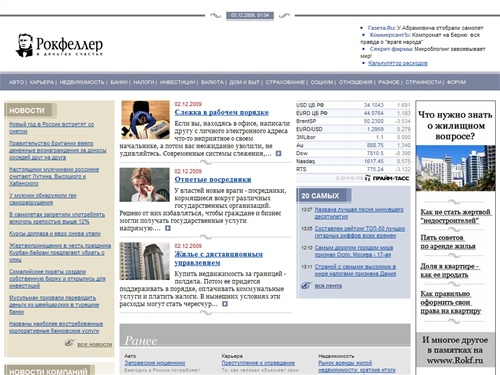
Task: Open СОЦИУМ section
Action: [322, 82]
